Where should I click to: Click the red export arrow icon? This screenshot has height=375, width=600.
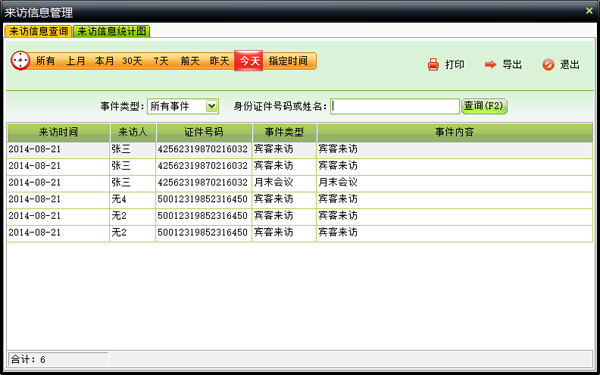(490, 64)
